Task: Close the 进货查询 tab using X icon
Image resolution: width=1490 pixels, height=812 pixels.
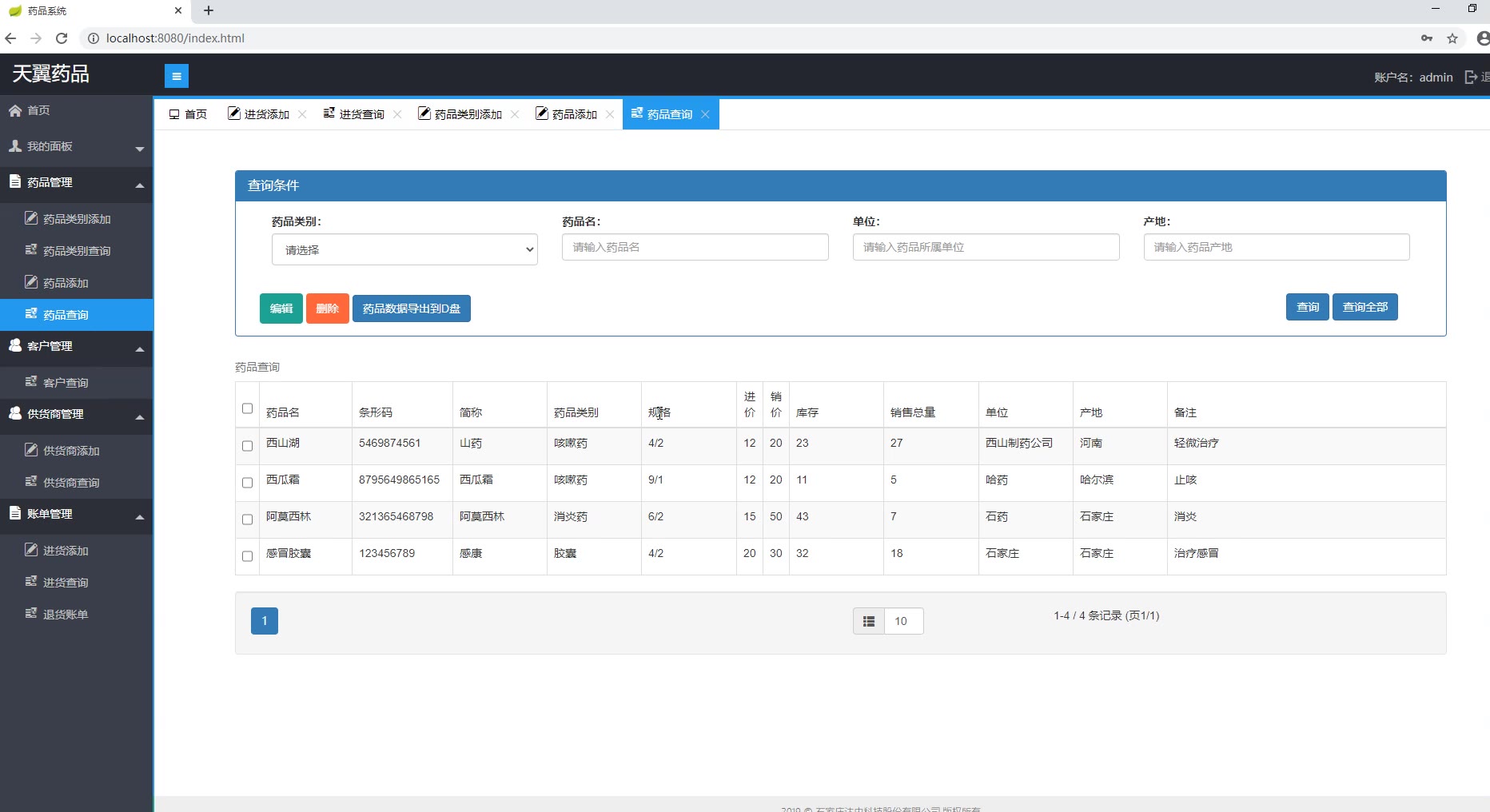Action: click(397, 114)
